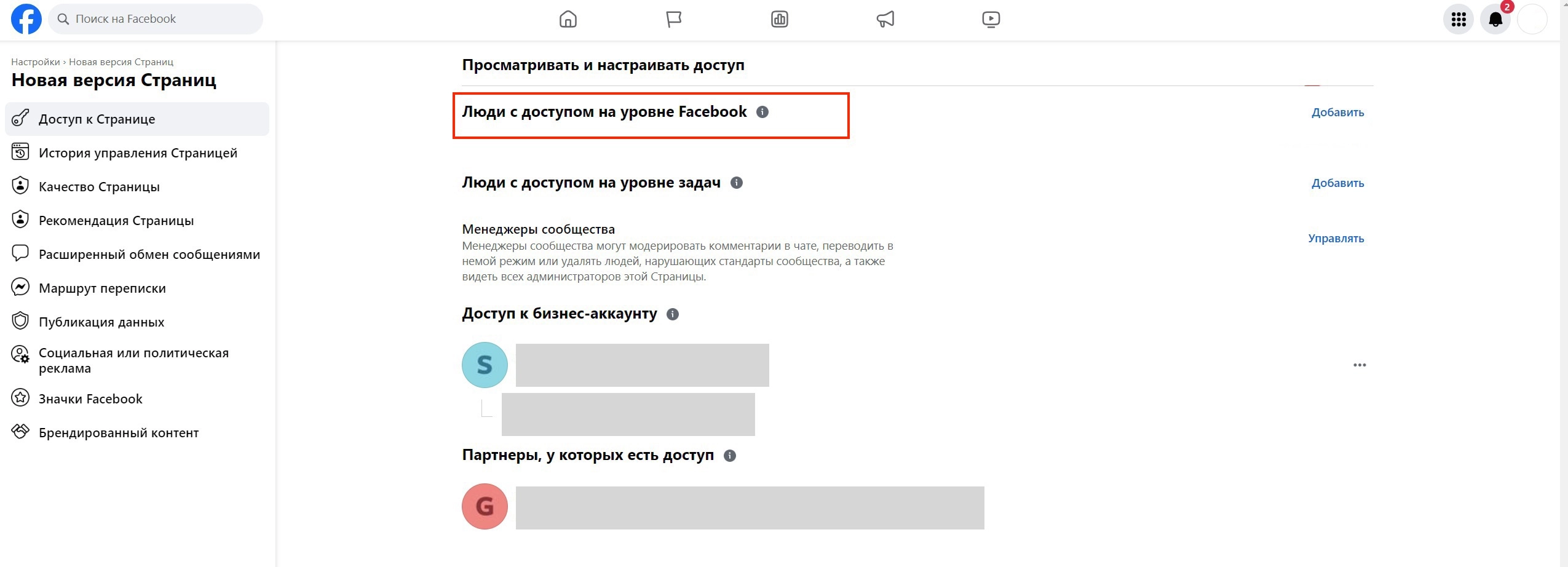
Task: Click the page vertical scrollbar
Action: [x=1564, y=283]
